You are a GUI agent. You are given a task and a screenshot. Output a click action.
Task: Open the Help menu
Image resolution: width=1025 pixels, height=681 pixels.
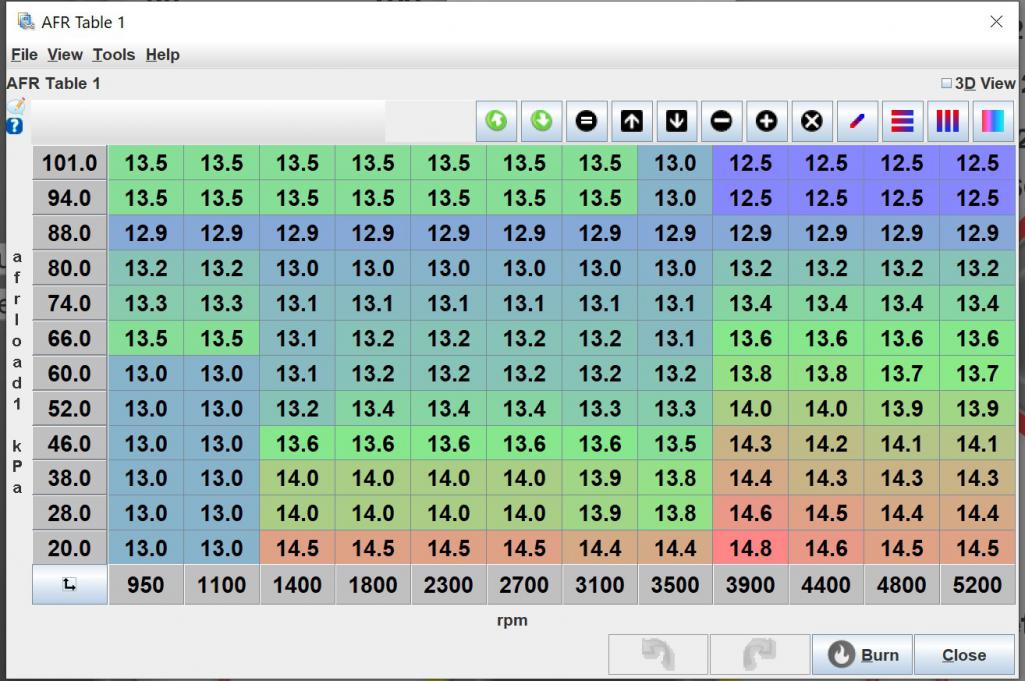coord(162,55)
